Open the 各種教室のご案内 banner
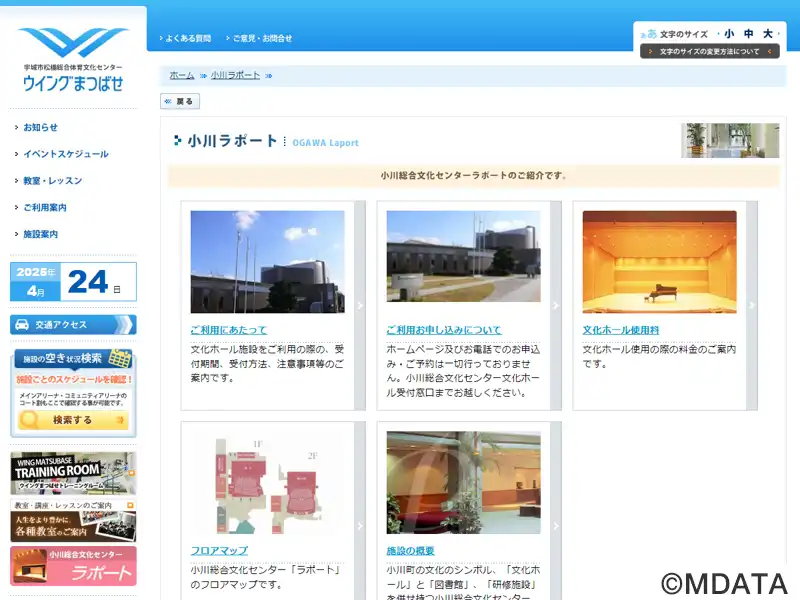Screen dimensions: 800x600 [73, 520]
